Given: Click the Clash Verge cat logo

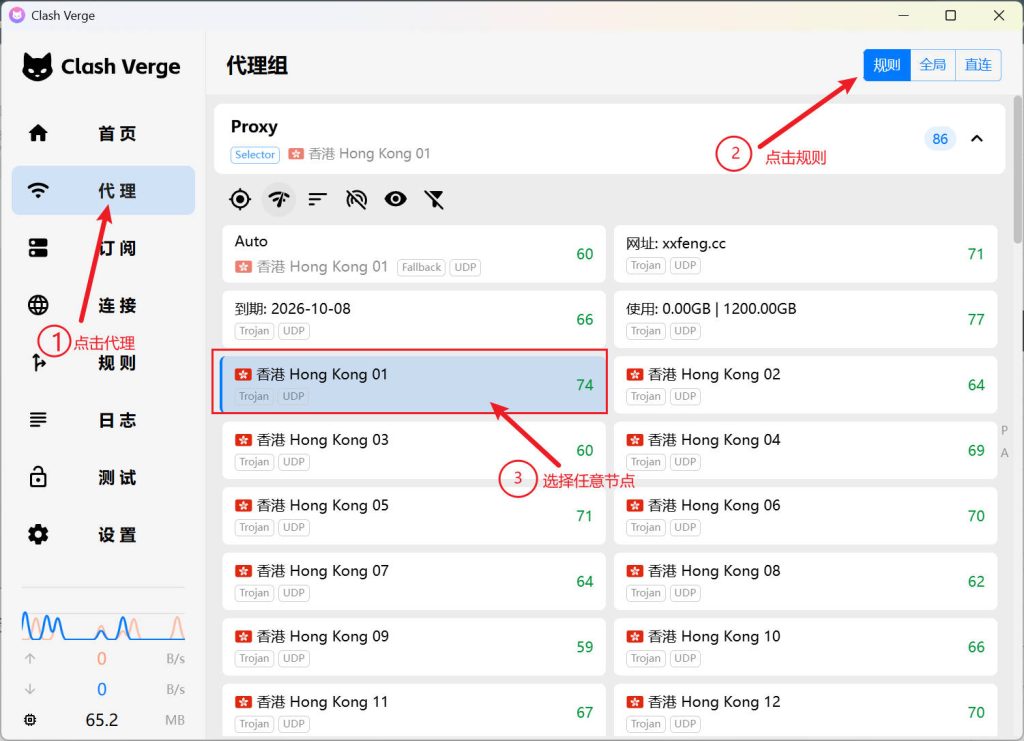Looking at the screenshot, I should 38,67.
